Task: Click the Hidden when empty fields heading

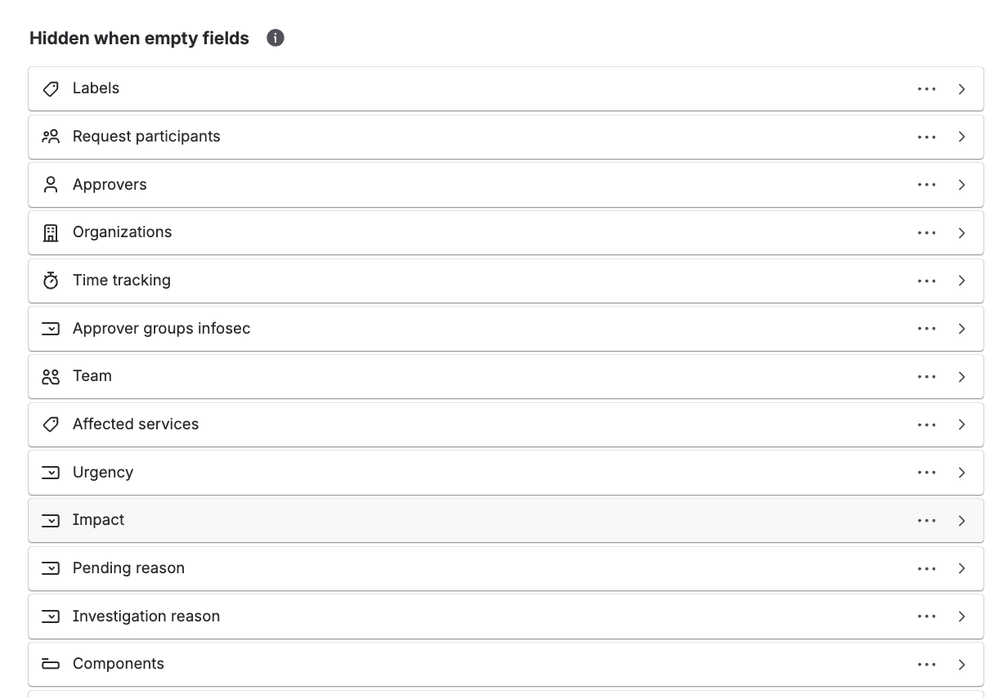Action: (139, 38)
